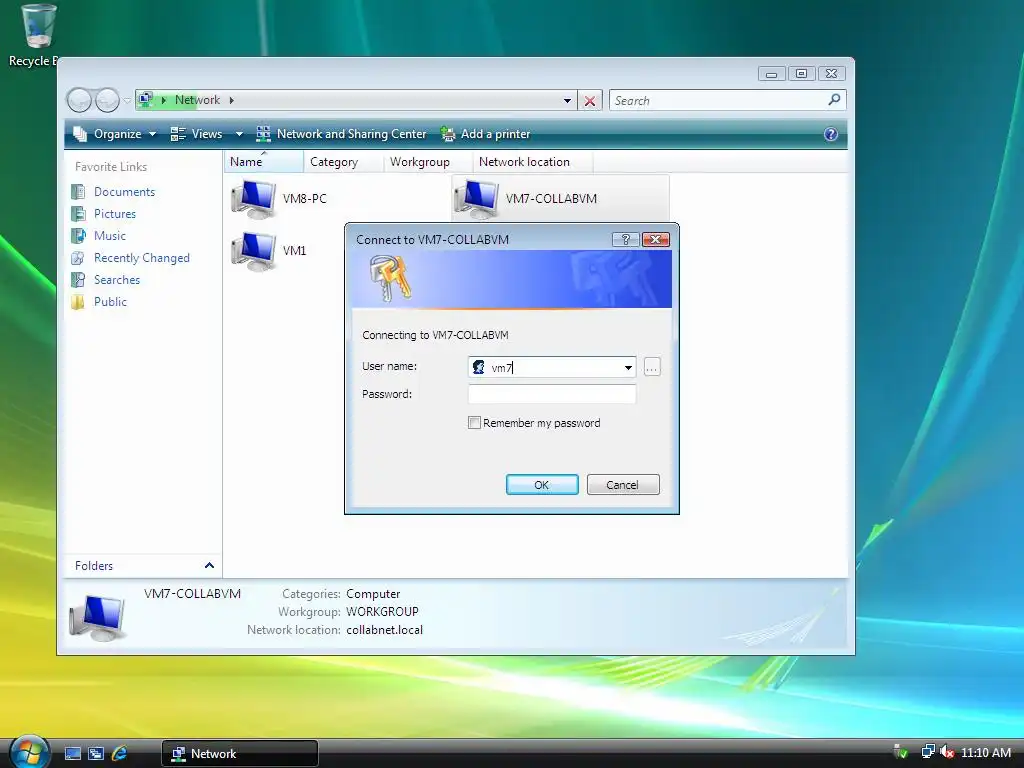
Task: Click the 11:10 AM taskbar clock
Action: [x=986, y=753]
